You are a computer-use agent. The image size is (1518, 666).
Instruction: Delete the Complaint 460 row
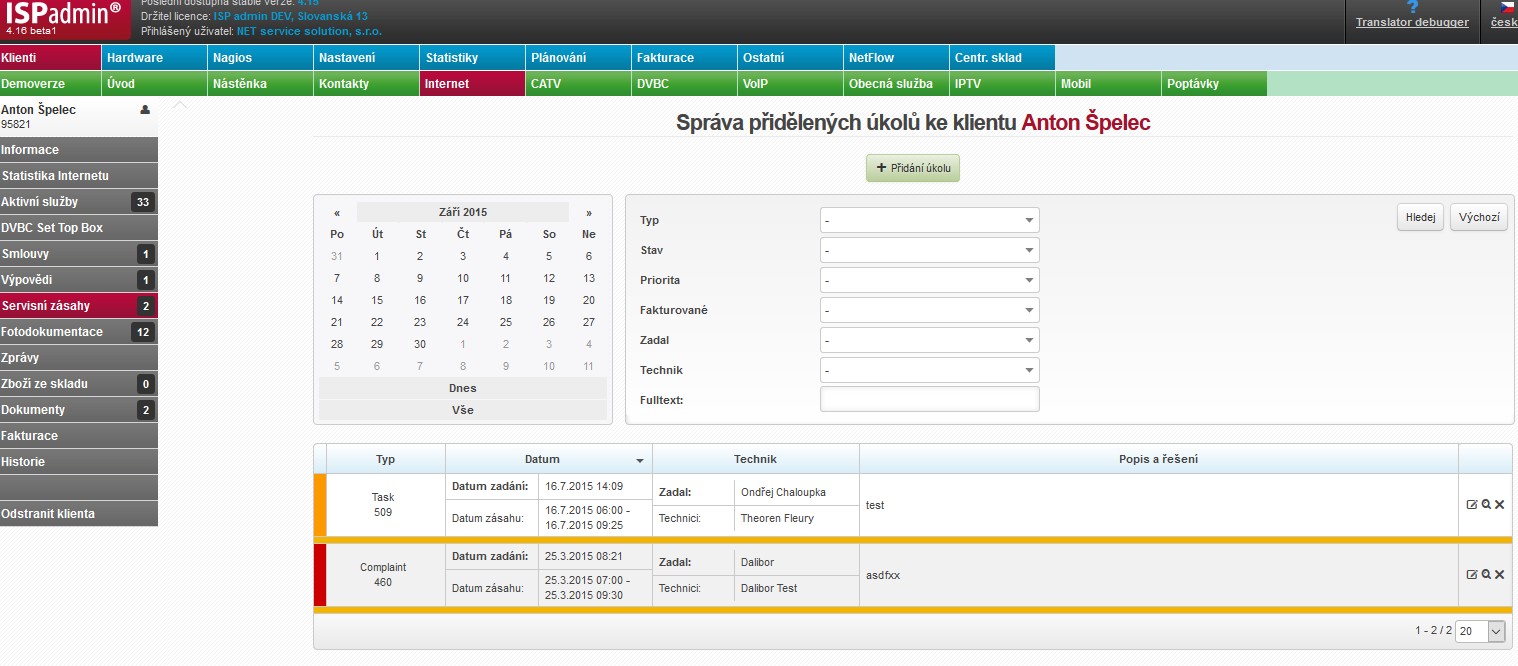click(1500, 575)
